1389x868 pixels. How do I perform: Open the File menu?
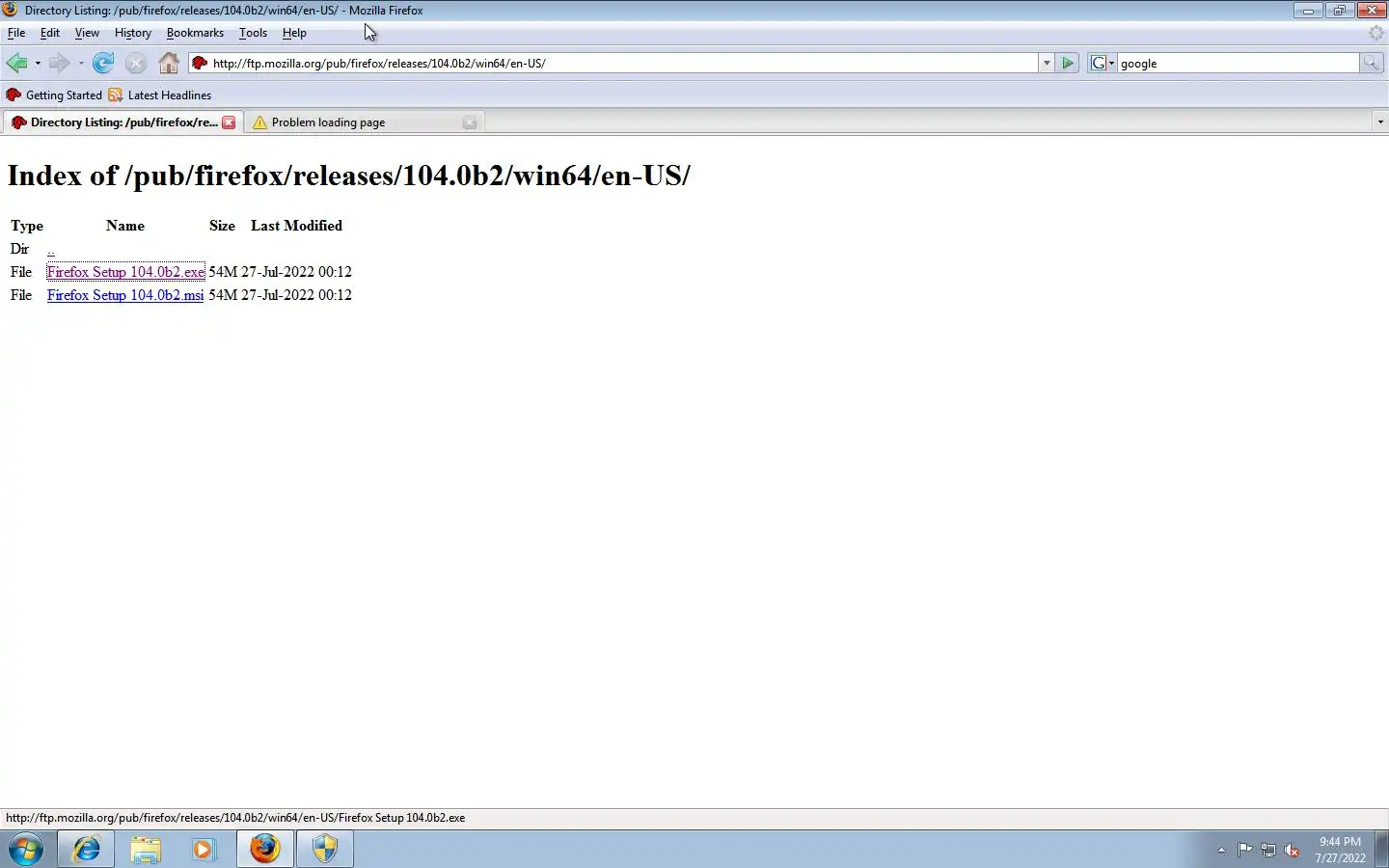tap(16, 33)
